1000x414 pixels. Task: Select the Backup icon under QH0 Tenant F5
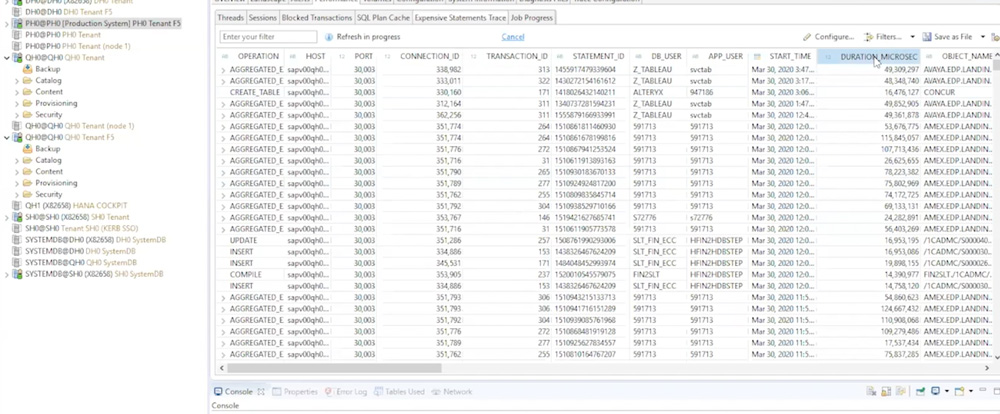tap(27, 149)
